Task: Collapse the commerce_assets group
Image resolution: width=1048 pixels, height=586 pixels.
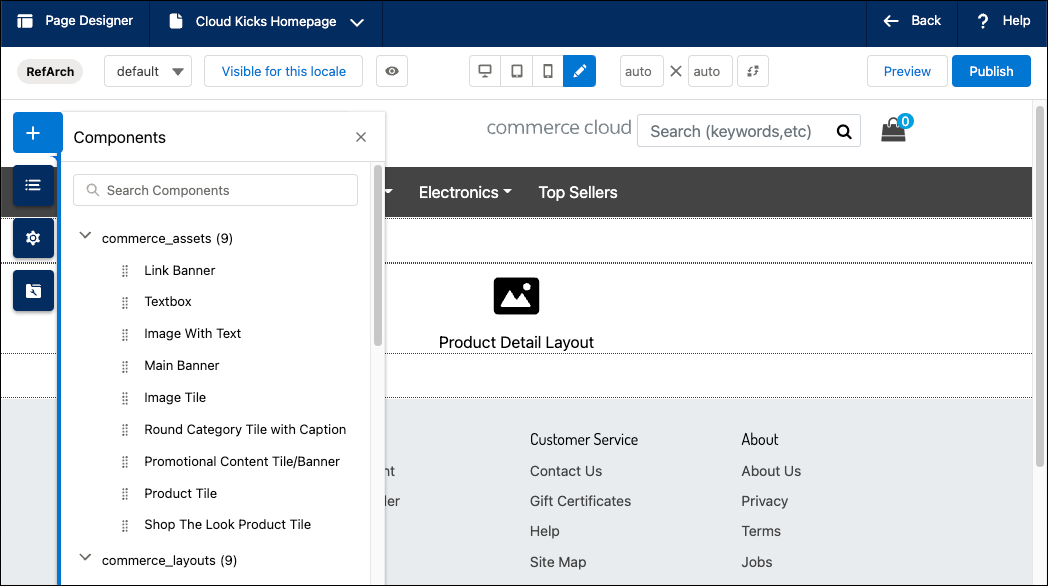Action: pyautogui.click(x=85, y=235)
